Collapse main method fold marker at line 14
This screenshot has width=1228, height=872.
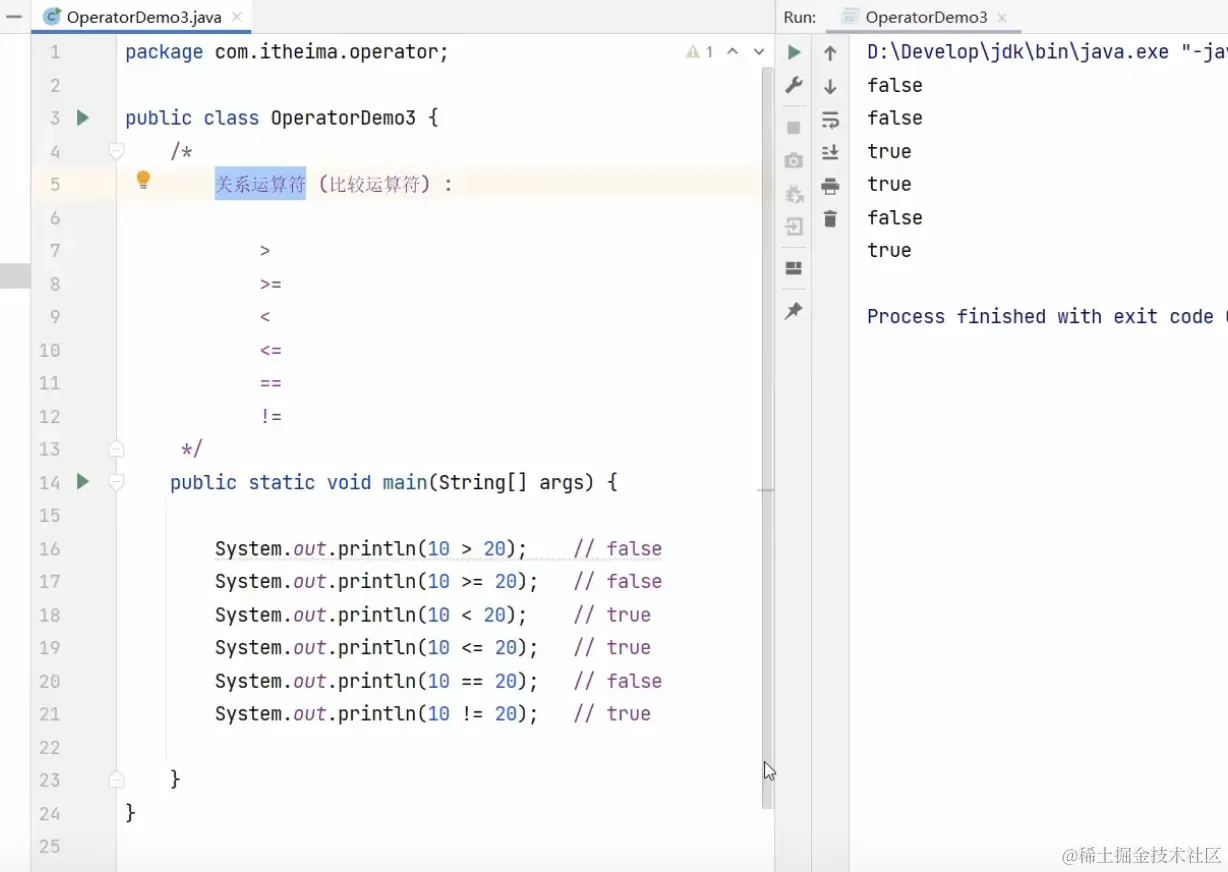[x=116, y=482]
